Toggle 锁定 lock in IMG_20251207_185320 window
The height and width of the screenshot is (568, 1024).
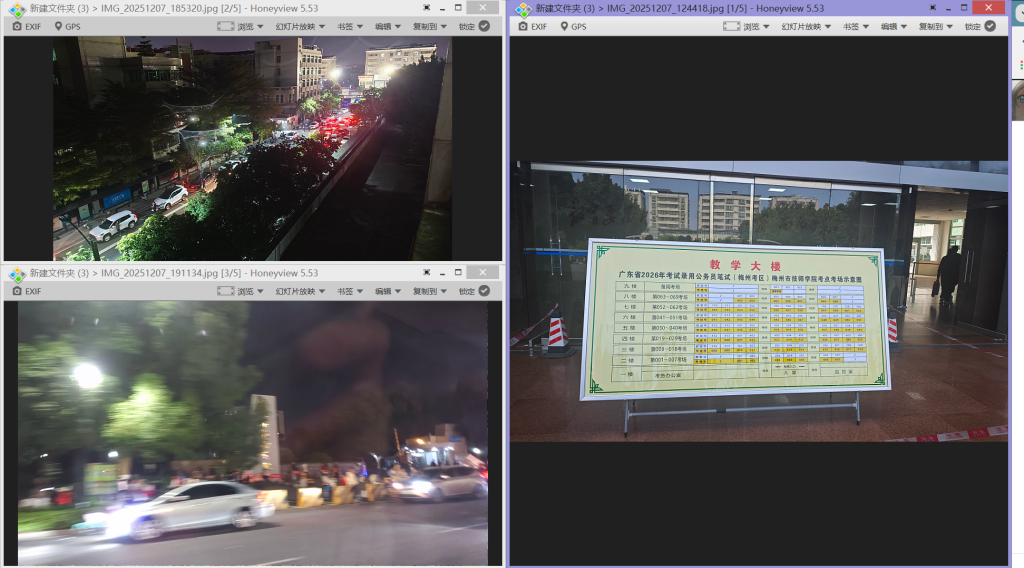point(475,26)
